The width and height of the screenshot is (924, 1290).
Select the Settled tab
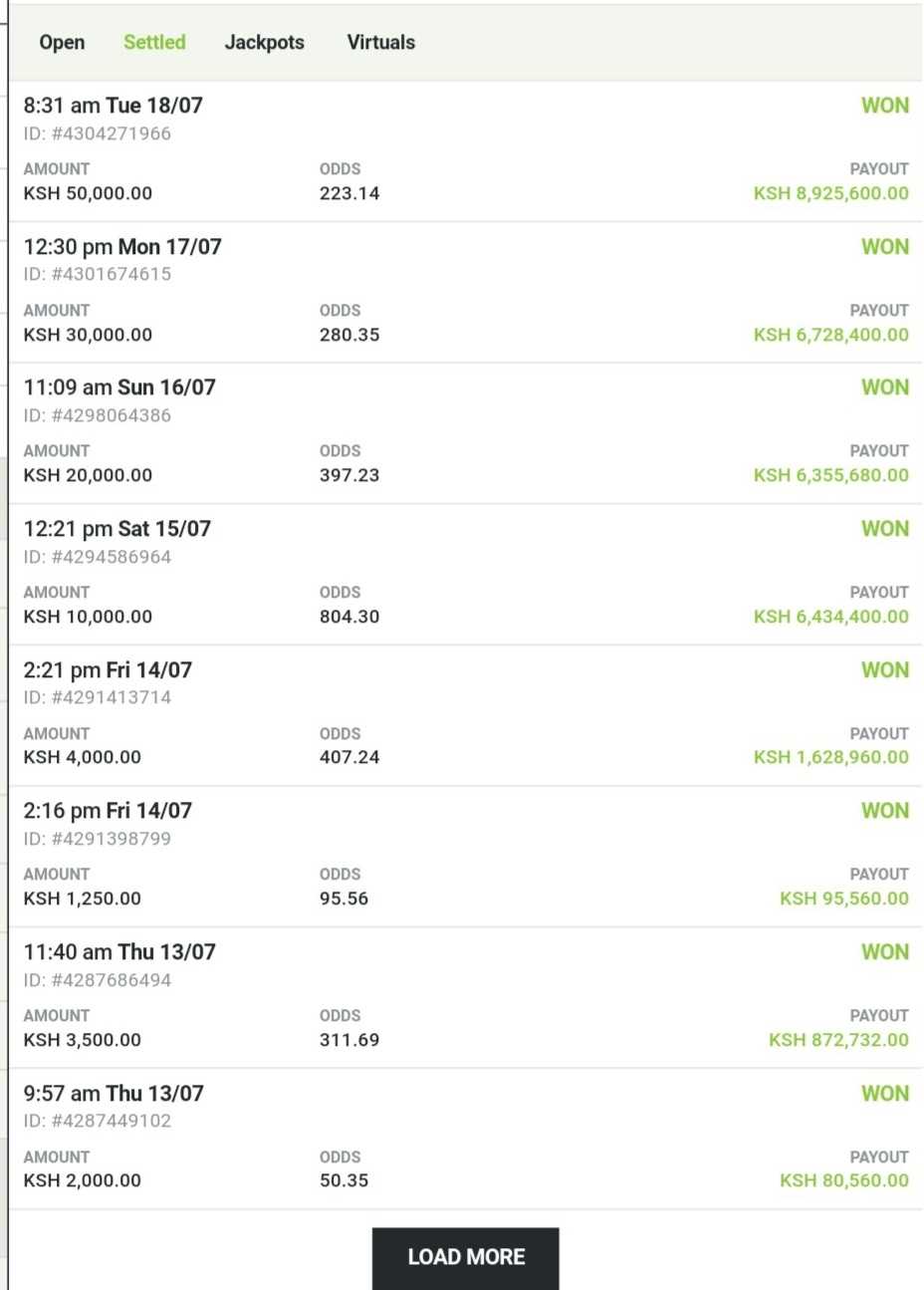(154, 43)
